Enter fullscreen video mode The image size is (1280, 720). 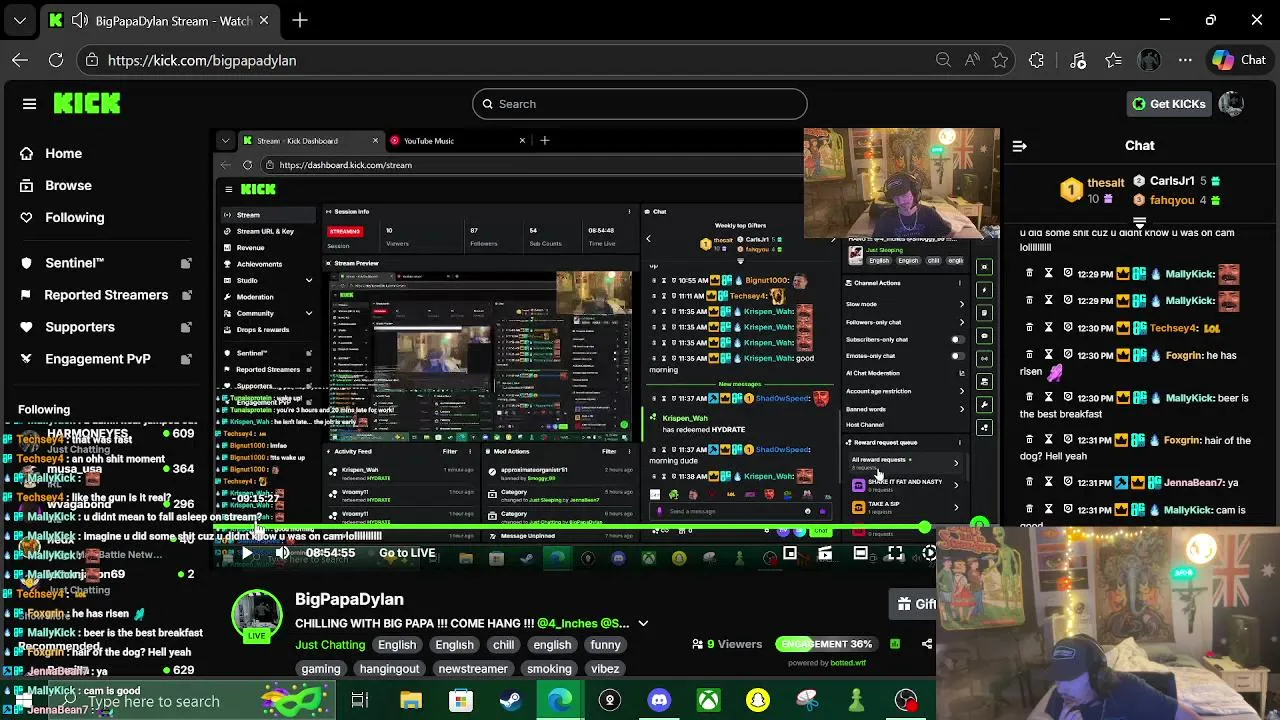895,553
